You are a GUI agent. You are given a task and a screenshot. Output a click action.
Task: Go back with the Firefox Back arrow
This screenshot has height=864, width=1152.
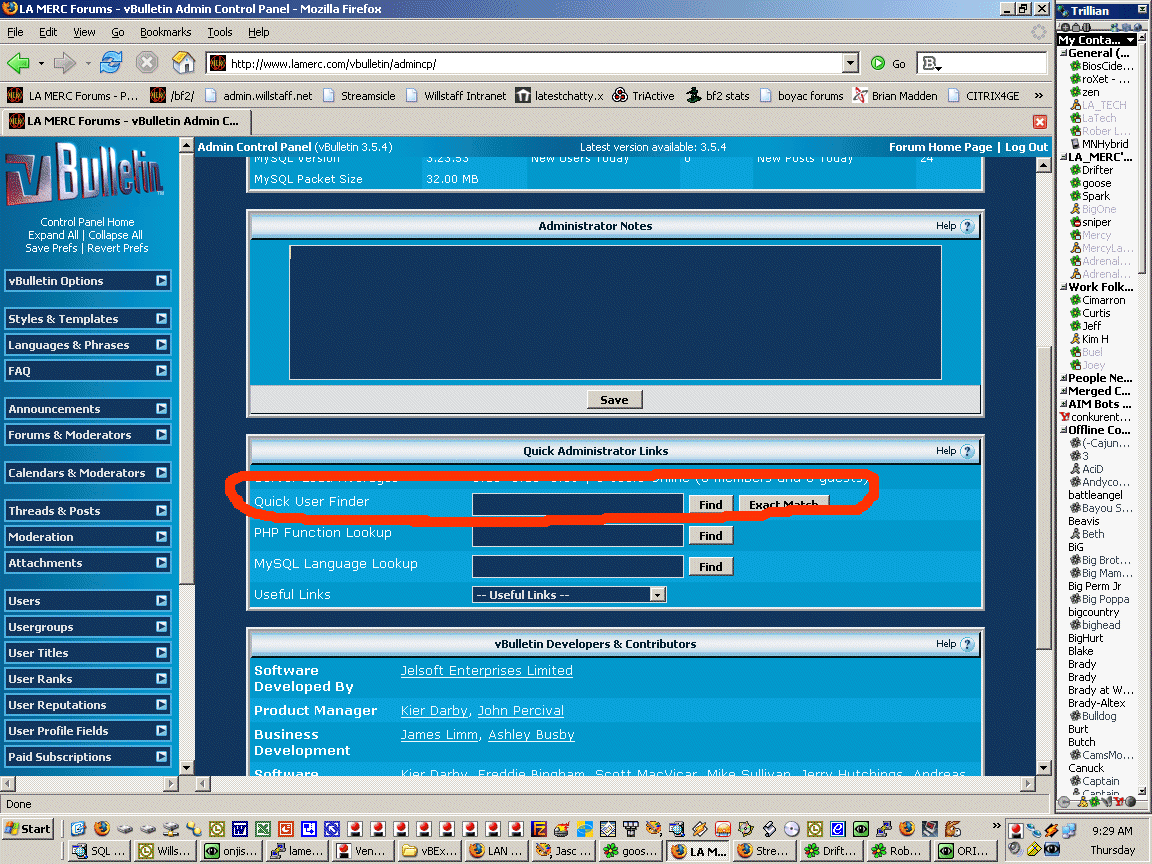(x=18, y=63)
